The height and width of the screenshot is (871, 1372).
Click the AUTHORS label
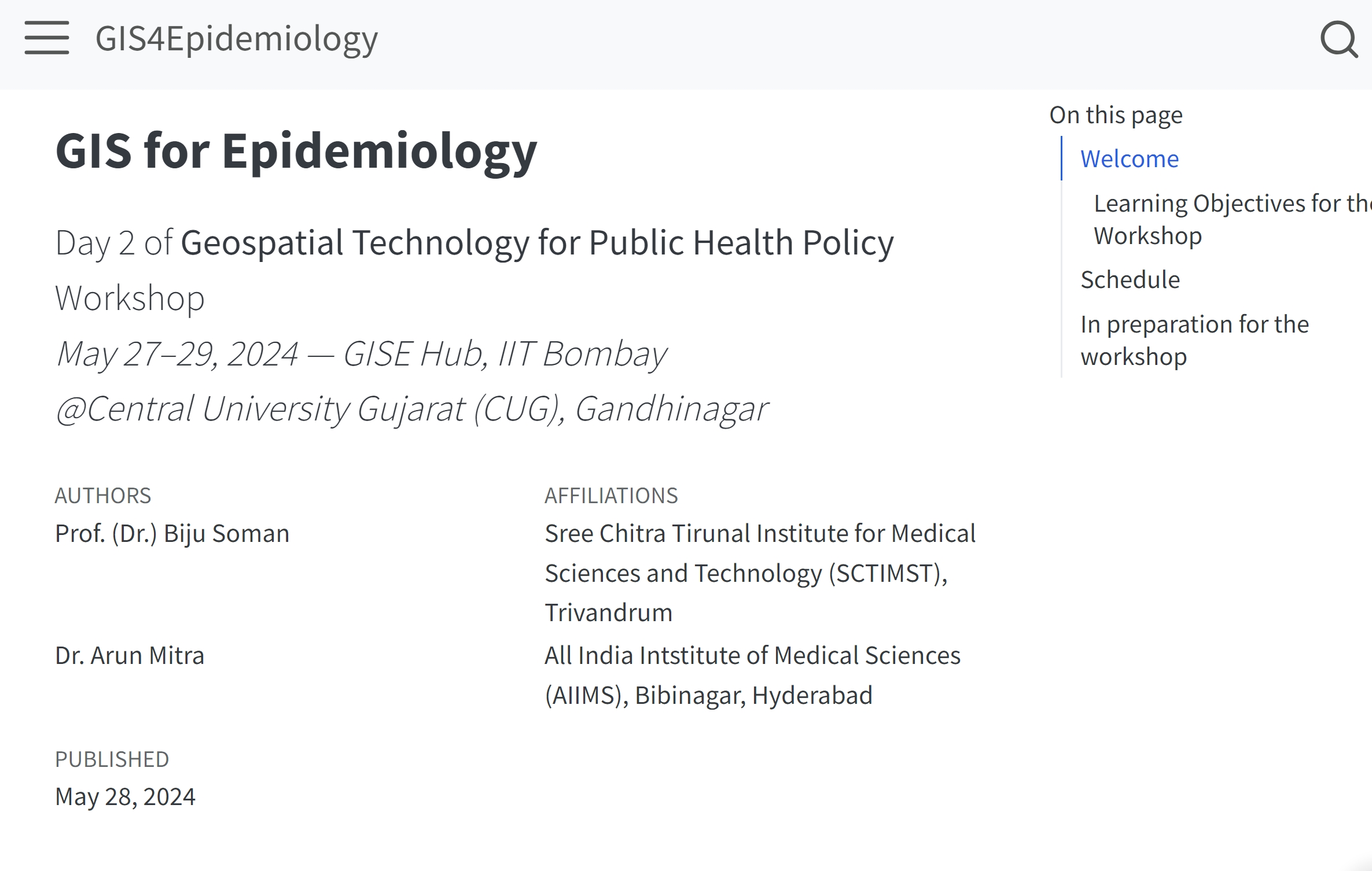[103, 496]
